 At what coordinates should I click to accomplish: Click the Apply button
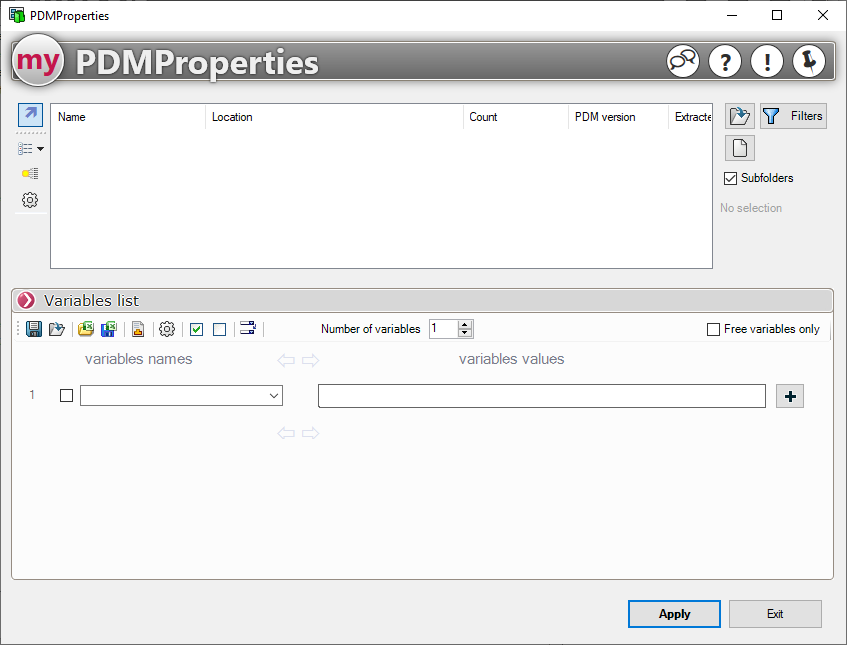(x=674, y=614)
